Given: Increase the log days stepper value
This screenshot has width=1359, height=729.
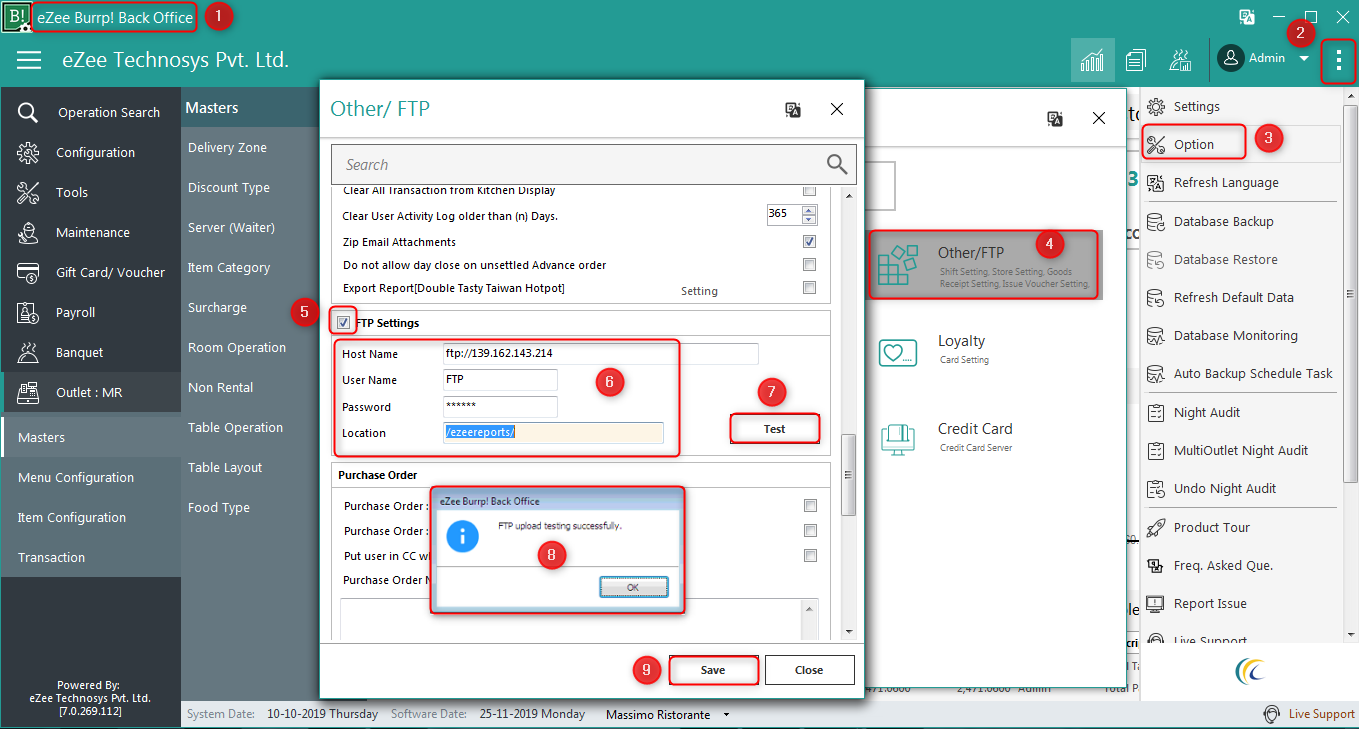Looking at the screenshot, I should [809, 209].
